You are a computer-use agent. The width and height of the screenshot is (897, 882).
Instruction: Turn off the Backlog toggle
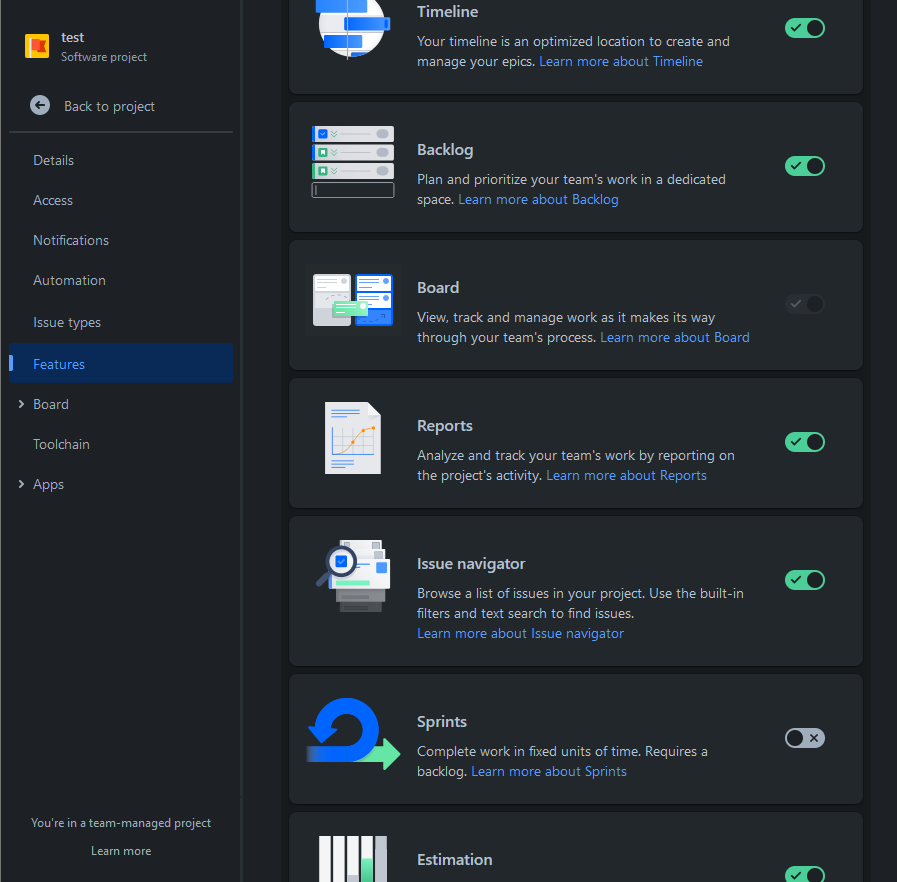coord(804,166)
